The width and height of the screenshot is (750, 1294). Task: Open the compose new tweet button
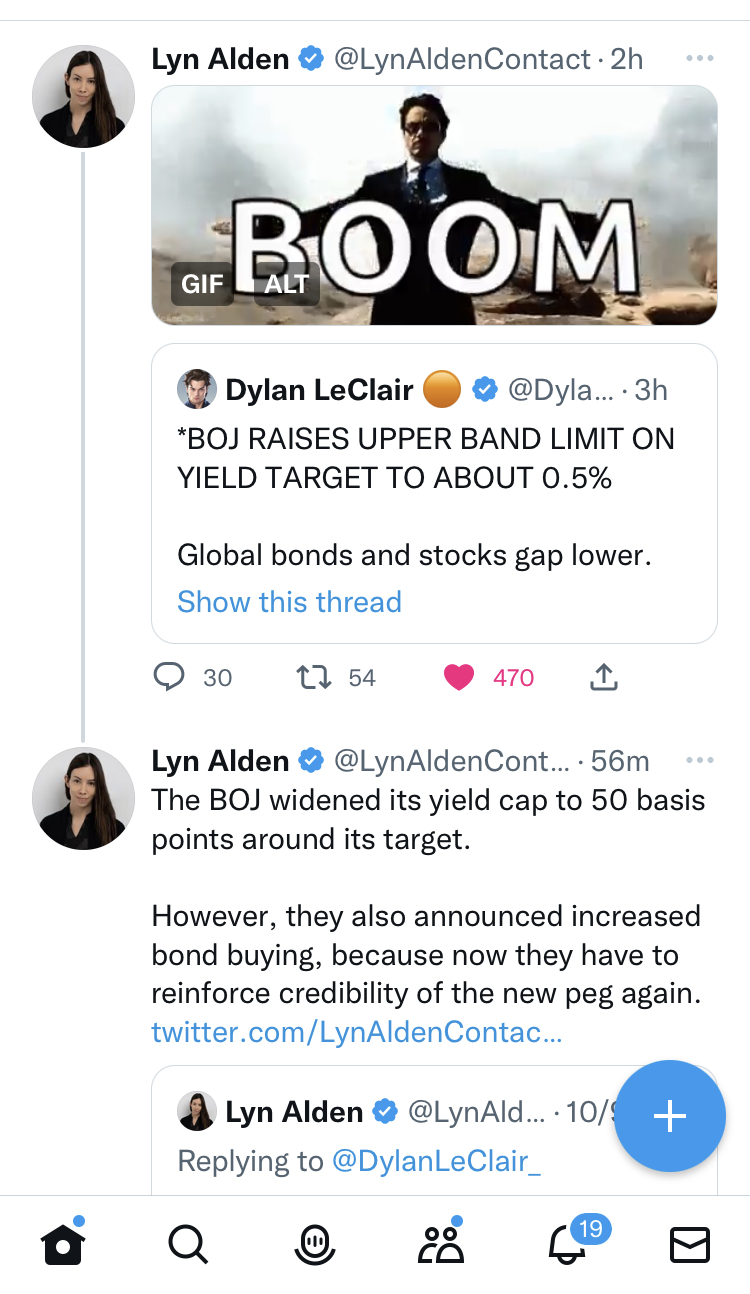click(x=669, y=1116)
